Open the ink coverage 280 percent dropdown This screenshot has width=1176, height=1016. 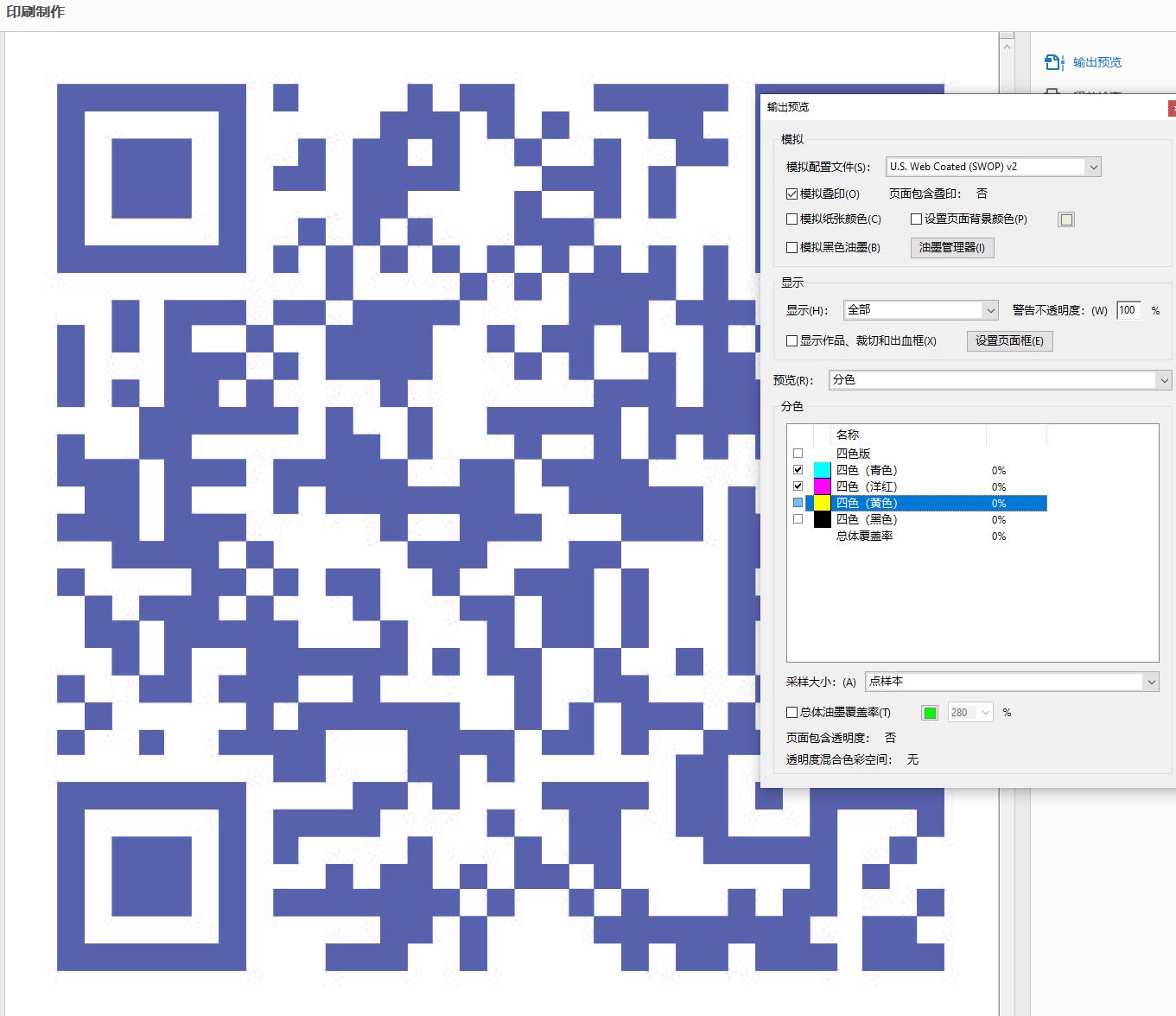(x=970, y=713)
